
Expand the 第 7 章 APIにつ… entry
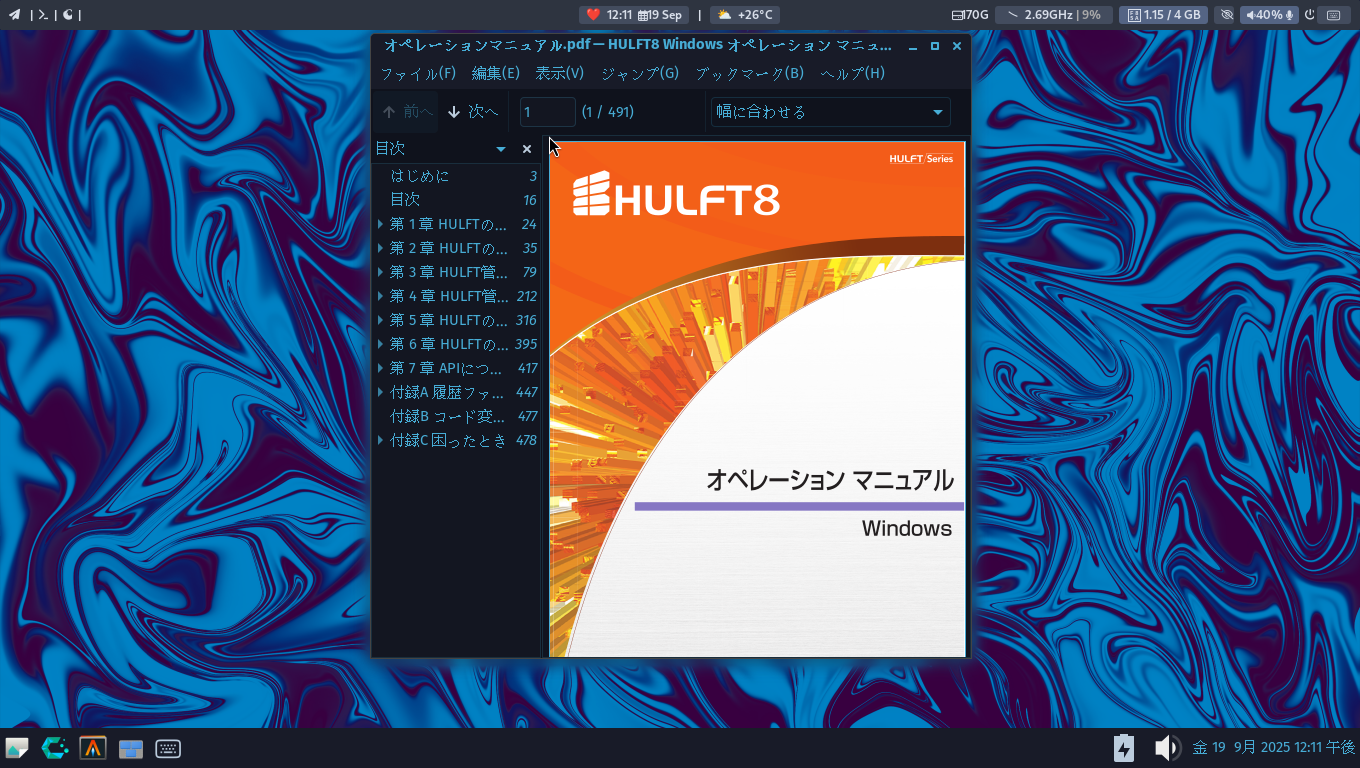(381, 368)
